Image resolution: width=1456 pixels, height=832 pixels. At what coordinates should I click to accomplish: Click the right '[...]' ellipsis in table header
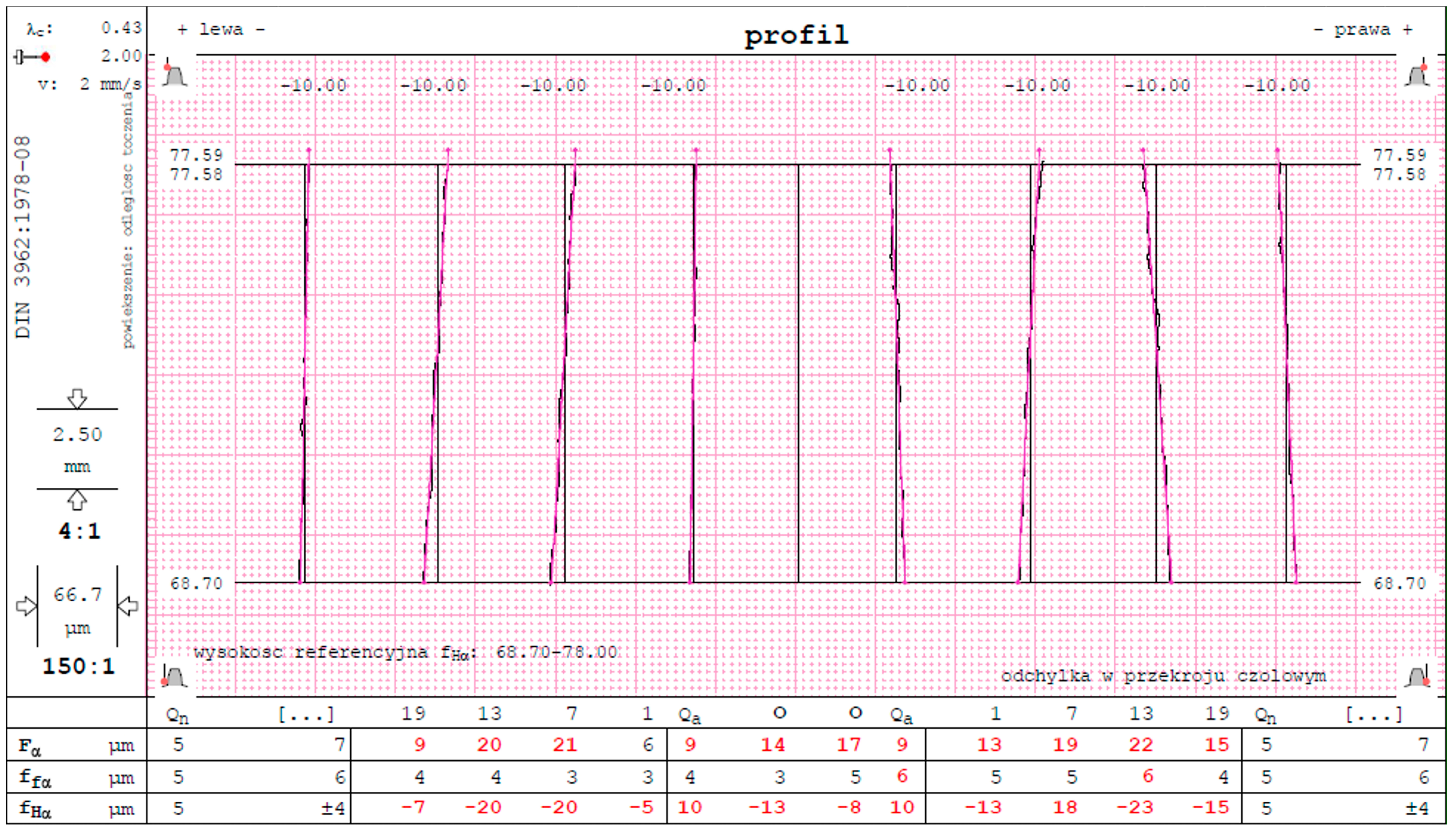1374,714
